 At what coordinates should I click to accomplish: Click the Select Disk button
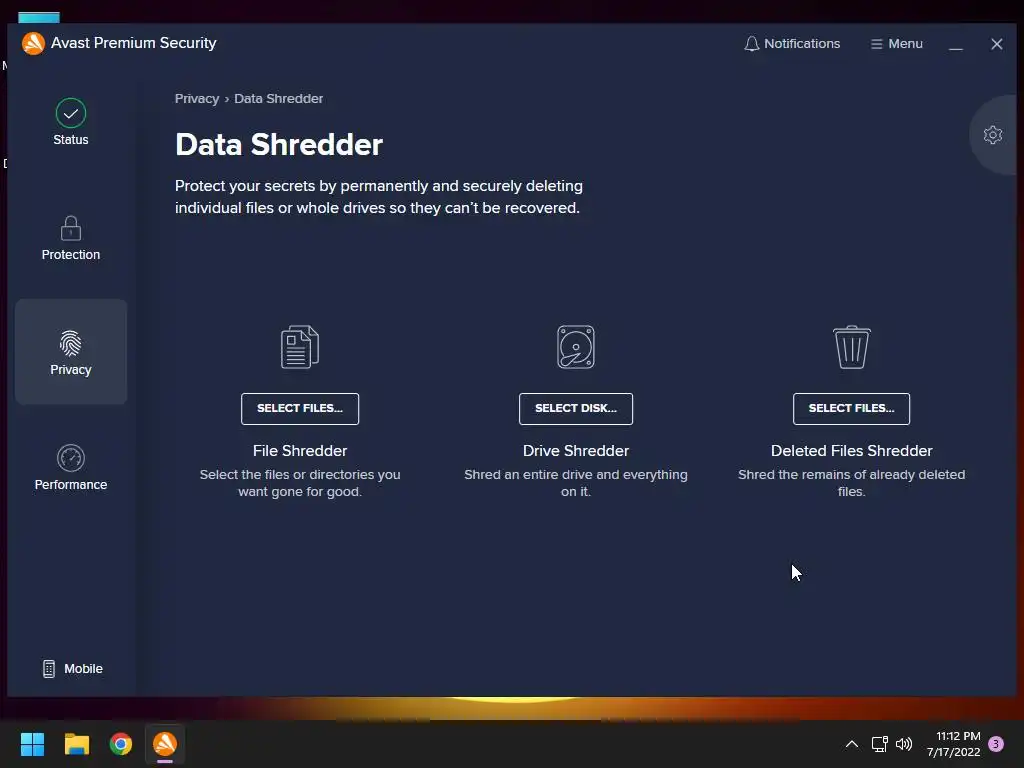click(x=576, y=409)
